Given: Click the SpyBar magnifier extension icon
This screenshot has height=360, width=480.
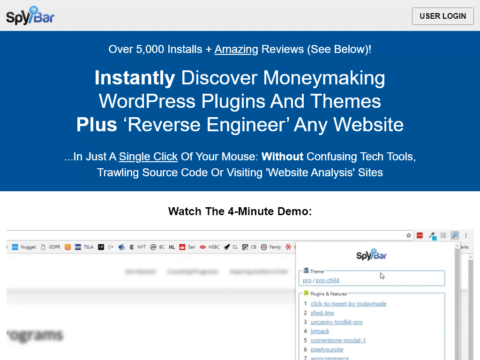Looking at the screenshot, I should [x=455, y=235].
